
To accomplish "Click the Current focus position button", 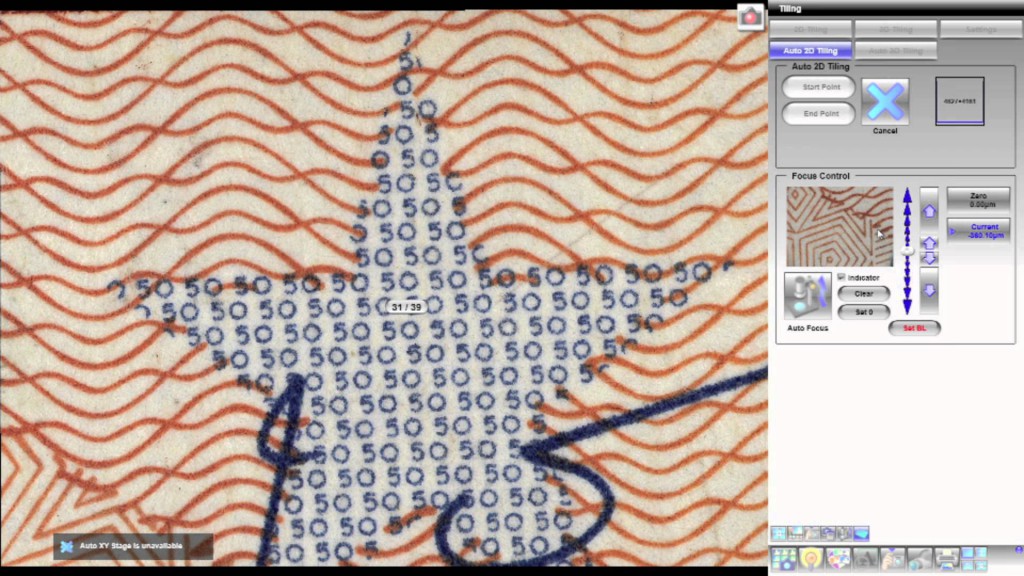I will 978,231.
